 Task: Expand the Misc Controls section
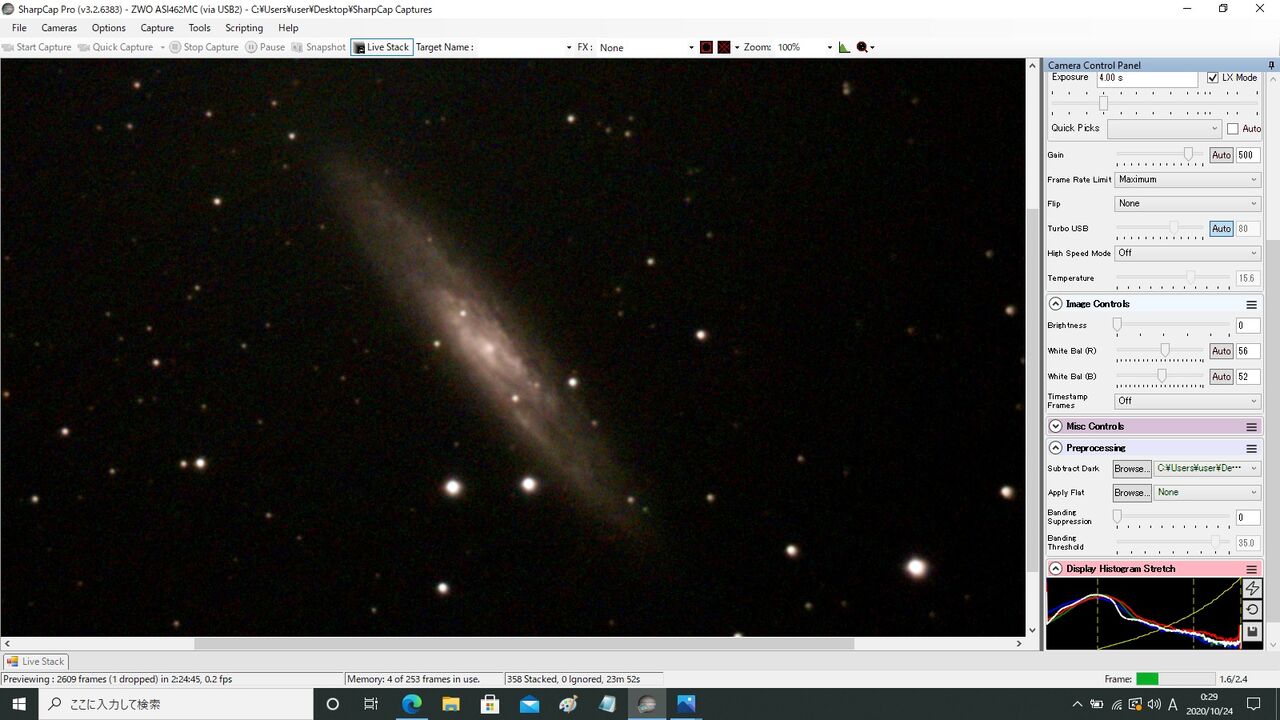1056,426
